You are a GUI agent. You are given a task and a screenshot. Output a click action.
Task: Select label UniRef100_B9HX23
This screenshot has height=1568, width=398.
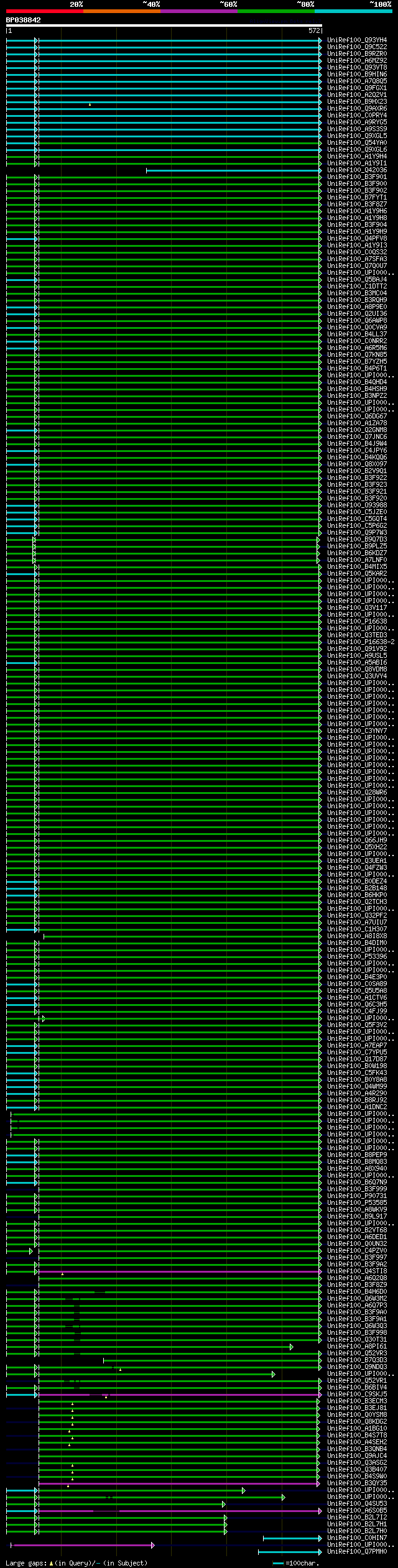pos(357,102)
